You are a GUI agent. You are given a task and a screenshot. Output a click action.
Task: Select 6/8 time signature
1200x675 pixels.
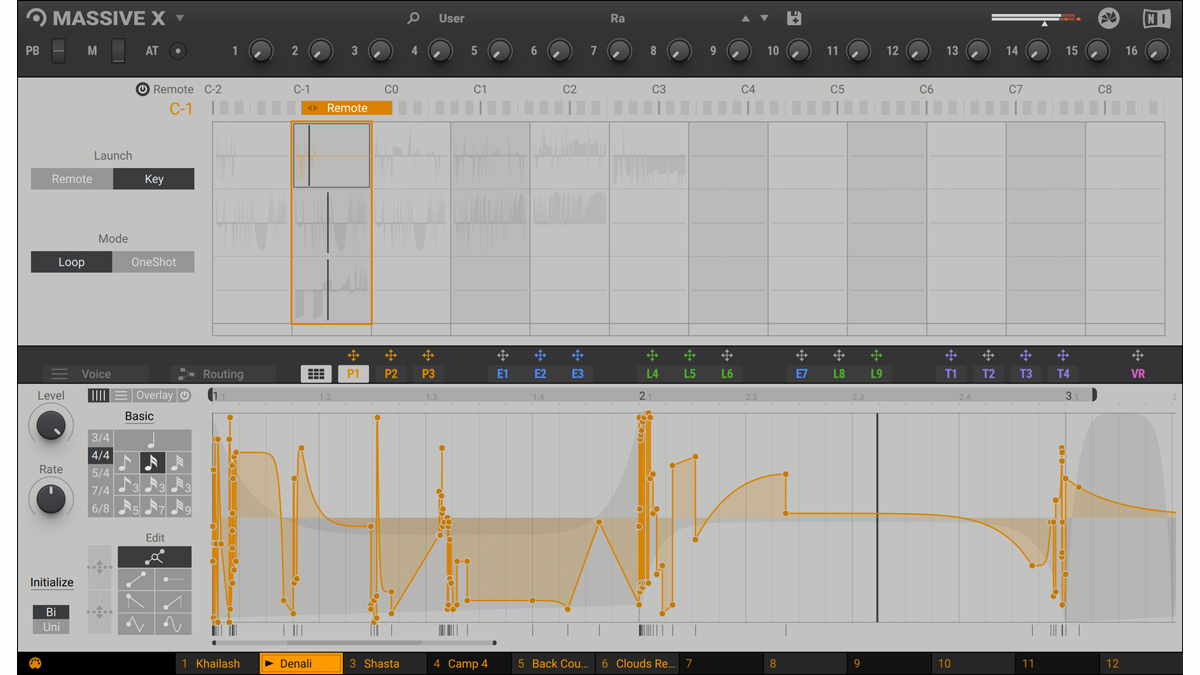(x=100, y=509)
